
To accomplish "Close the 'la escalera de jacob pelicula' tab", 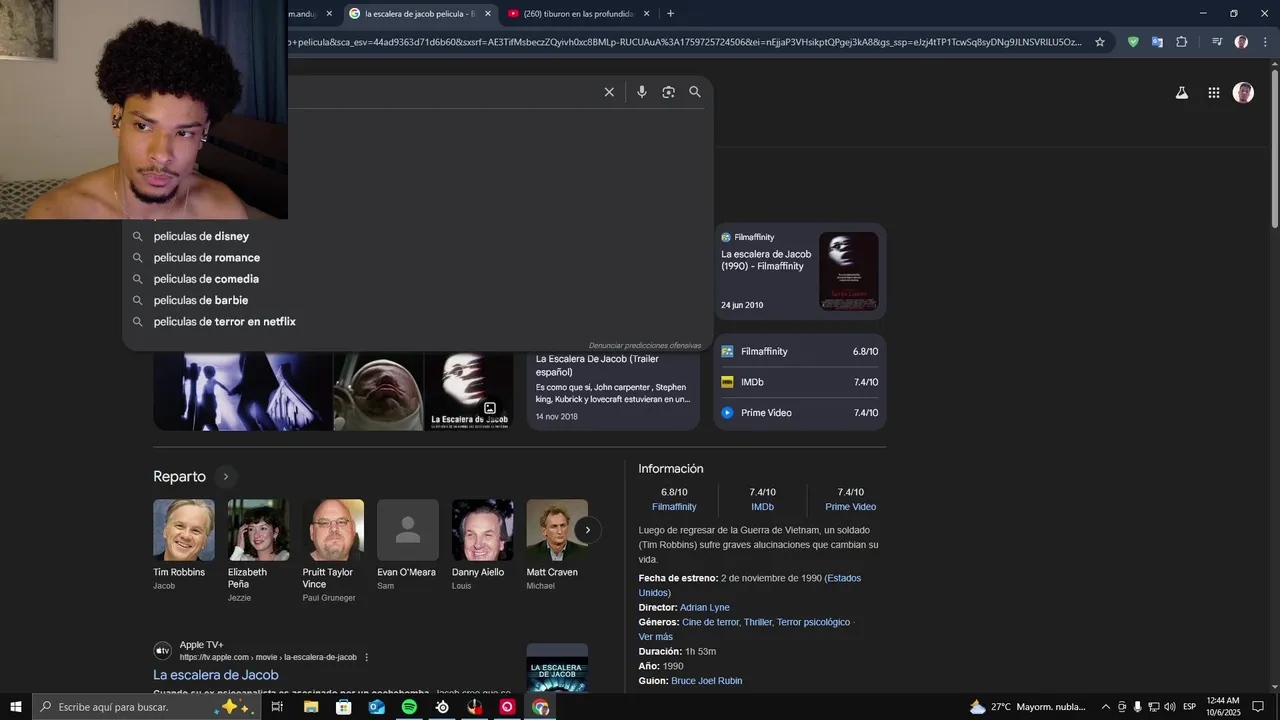I will pyautogui.click(x=488, y=14).
